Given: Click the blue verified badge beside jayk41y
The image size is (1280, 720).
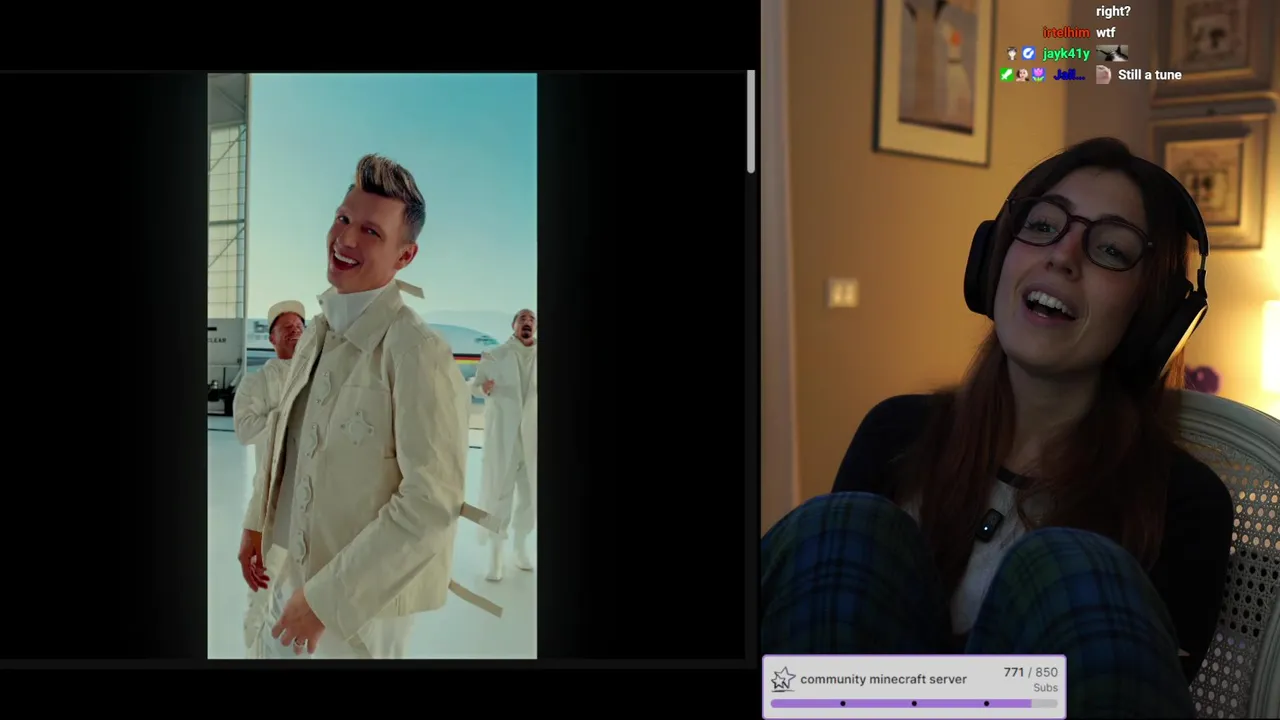Looking at the screenshot, I should click(1028, 54).
